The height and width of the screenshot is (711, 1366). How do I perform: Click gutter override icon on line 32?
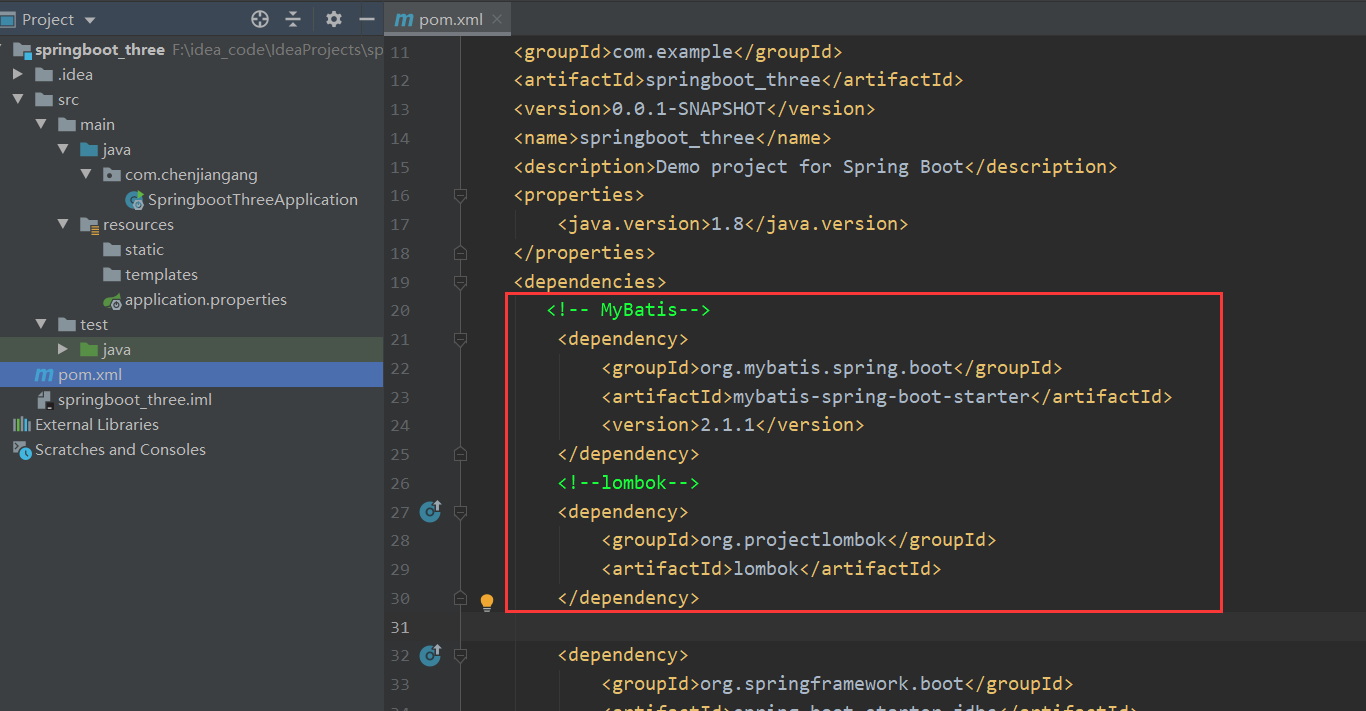(431, 655)
